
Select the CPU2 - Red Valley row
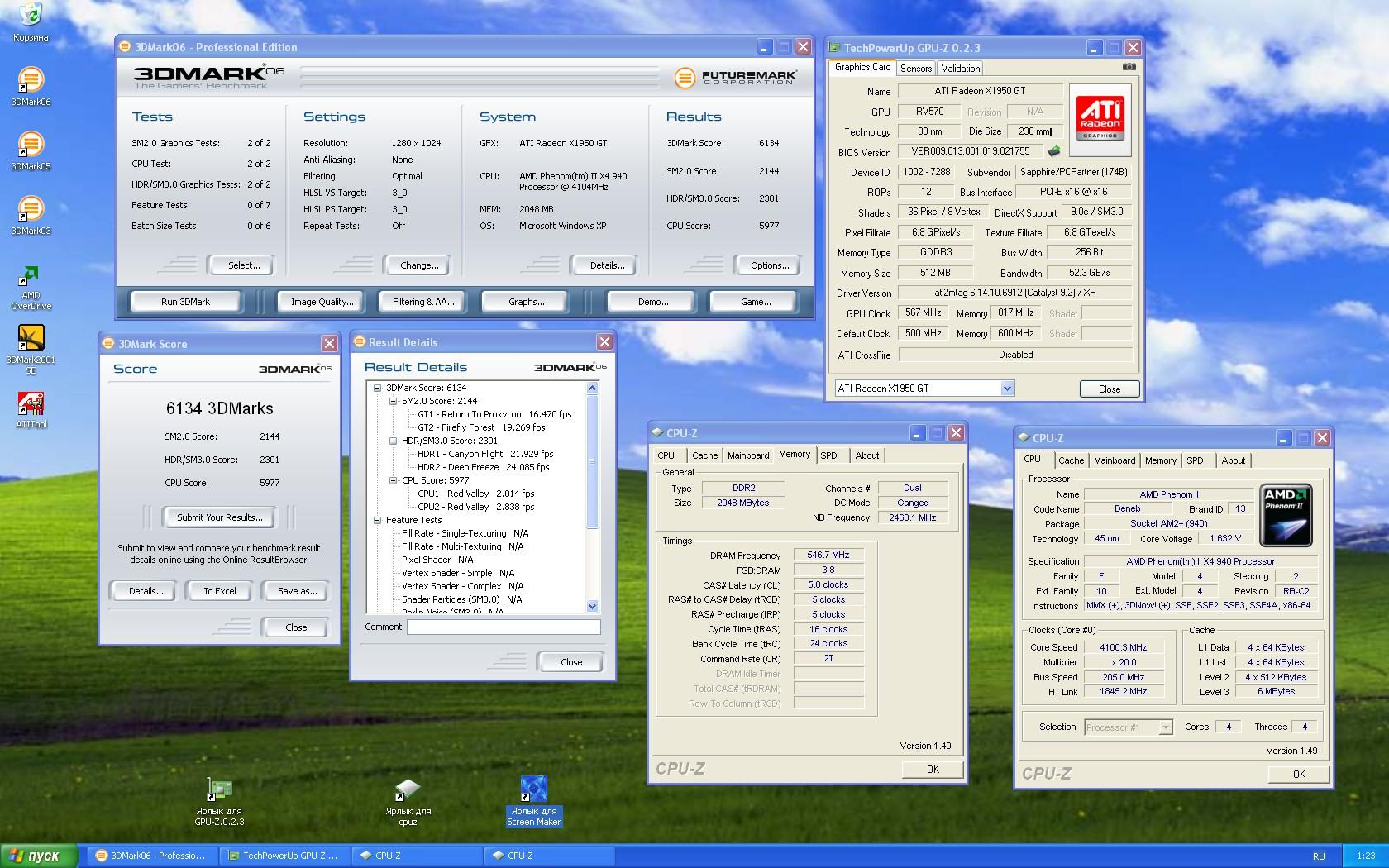click(x=475, y=507)
